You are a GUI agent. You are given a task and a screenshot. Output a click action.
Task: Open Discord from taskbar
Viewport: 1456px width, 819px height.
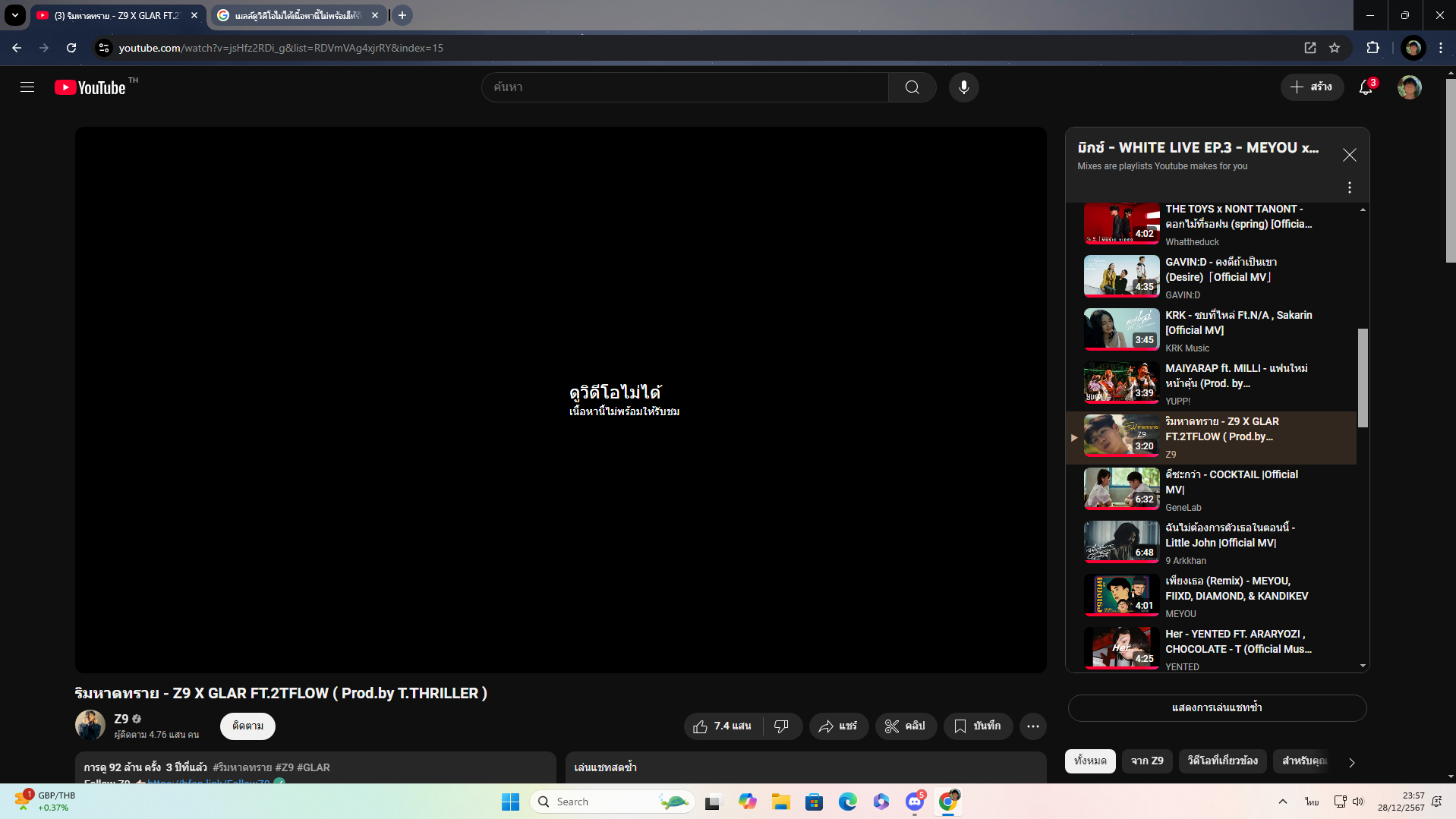pos(915,802)
